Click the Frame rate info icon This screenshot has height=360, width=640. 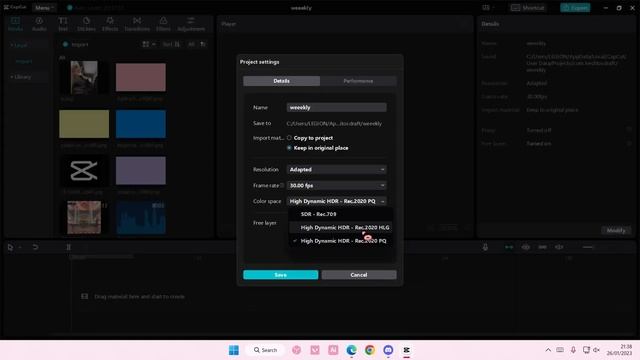tap(282, 185)
